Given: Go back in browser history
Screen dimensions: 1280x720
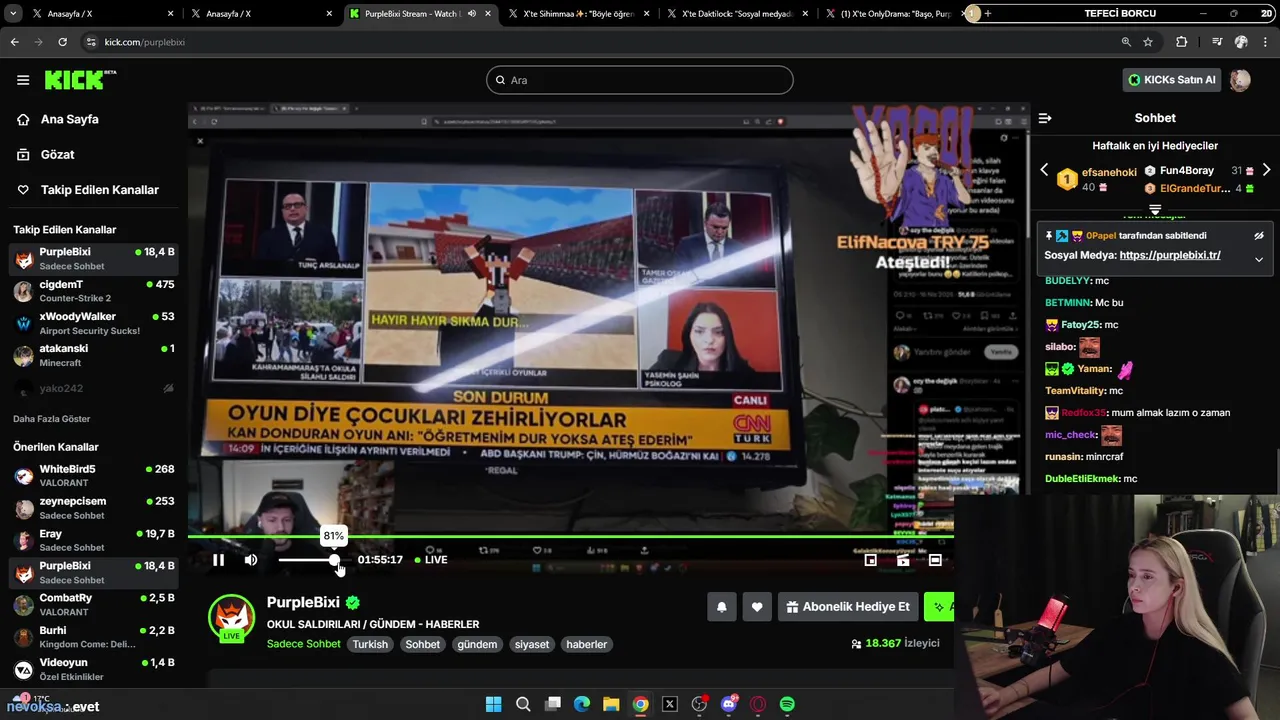Looking at the screenshot, I should 14,42.
